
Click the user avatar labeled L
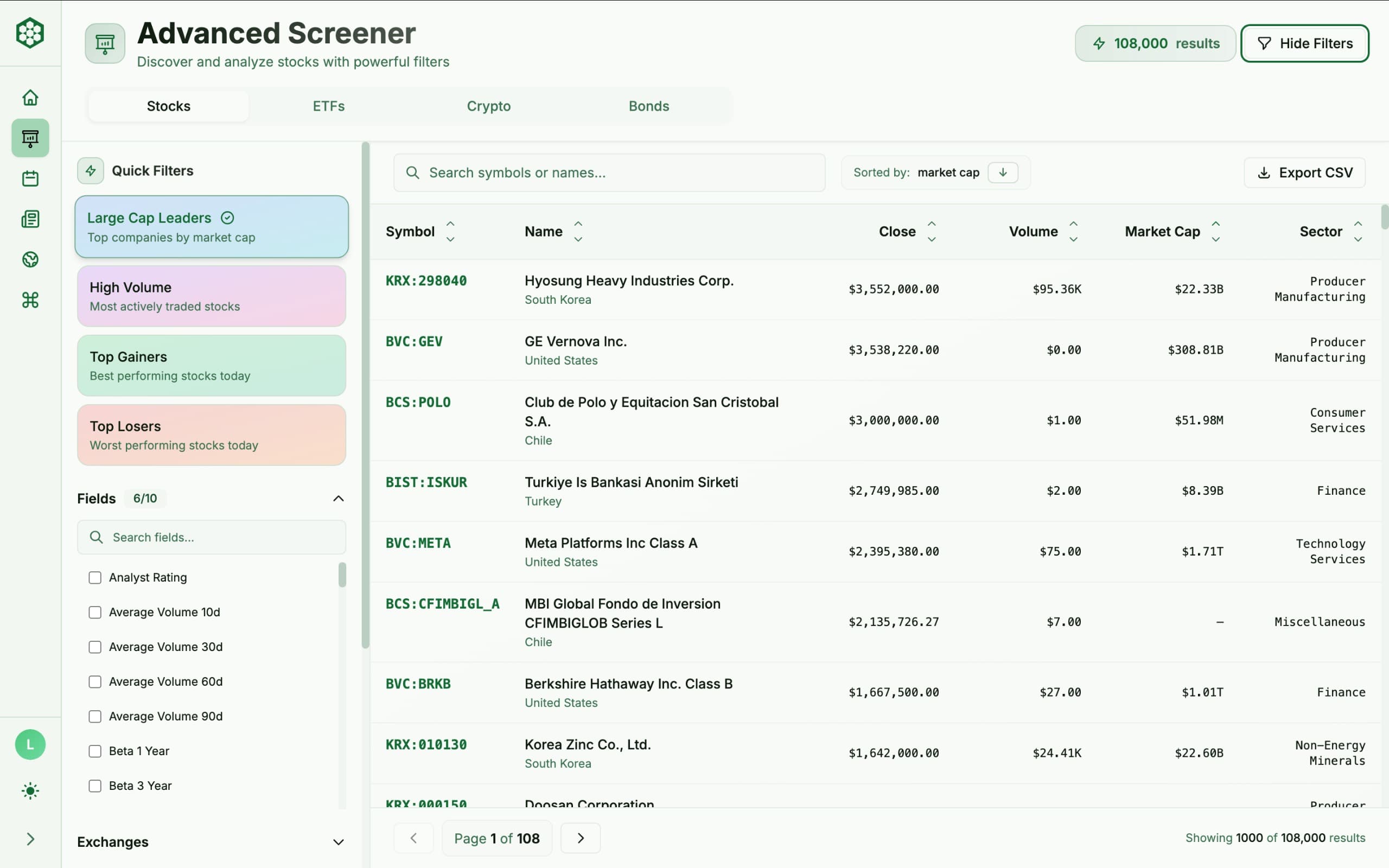pyautogui.click(x=30, y=744)
